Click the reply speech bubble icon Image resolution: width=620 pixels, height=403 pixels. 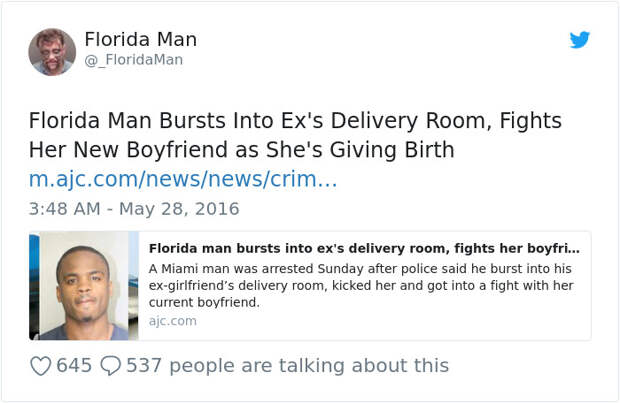click(x=112, y=366)
